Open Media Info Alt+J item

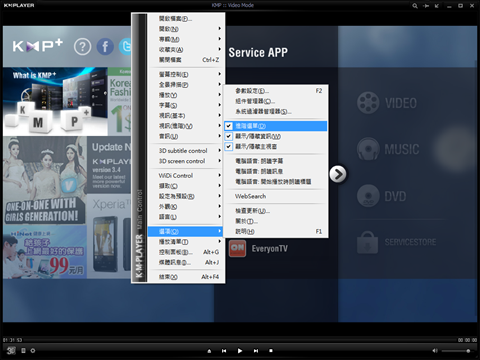click(x=185, y=262)
